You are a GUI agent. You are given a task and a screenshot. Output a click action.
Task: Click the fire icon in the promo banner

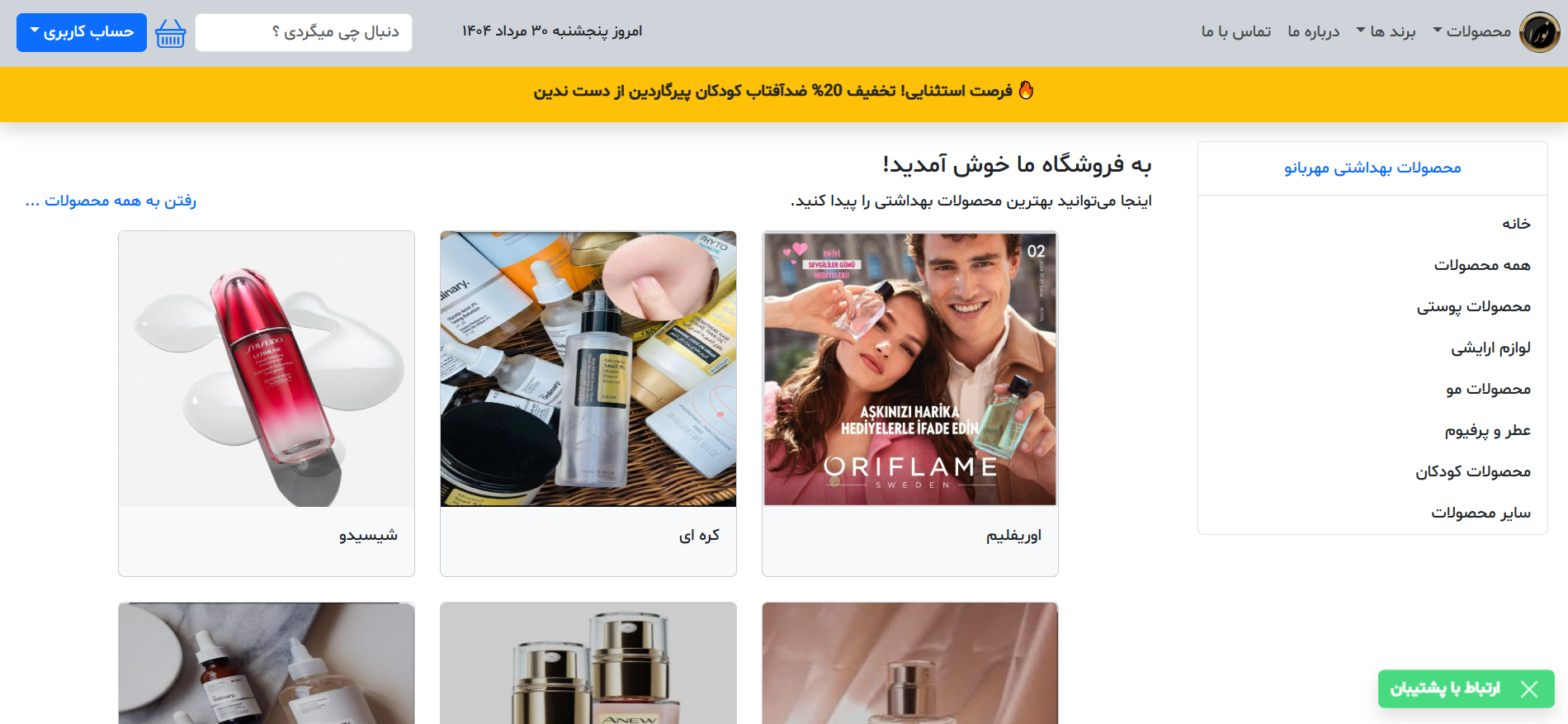tap(1026, 90)
